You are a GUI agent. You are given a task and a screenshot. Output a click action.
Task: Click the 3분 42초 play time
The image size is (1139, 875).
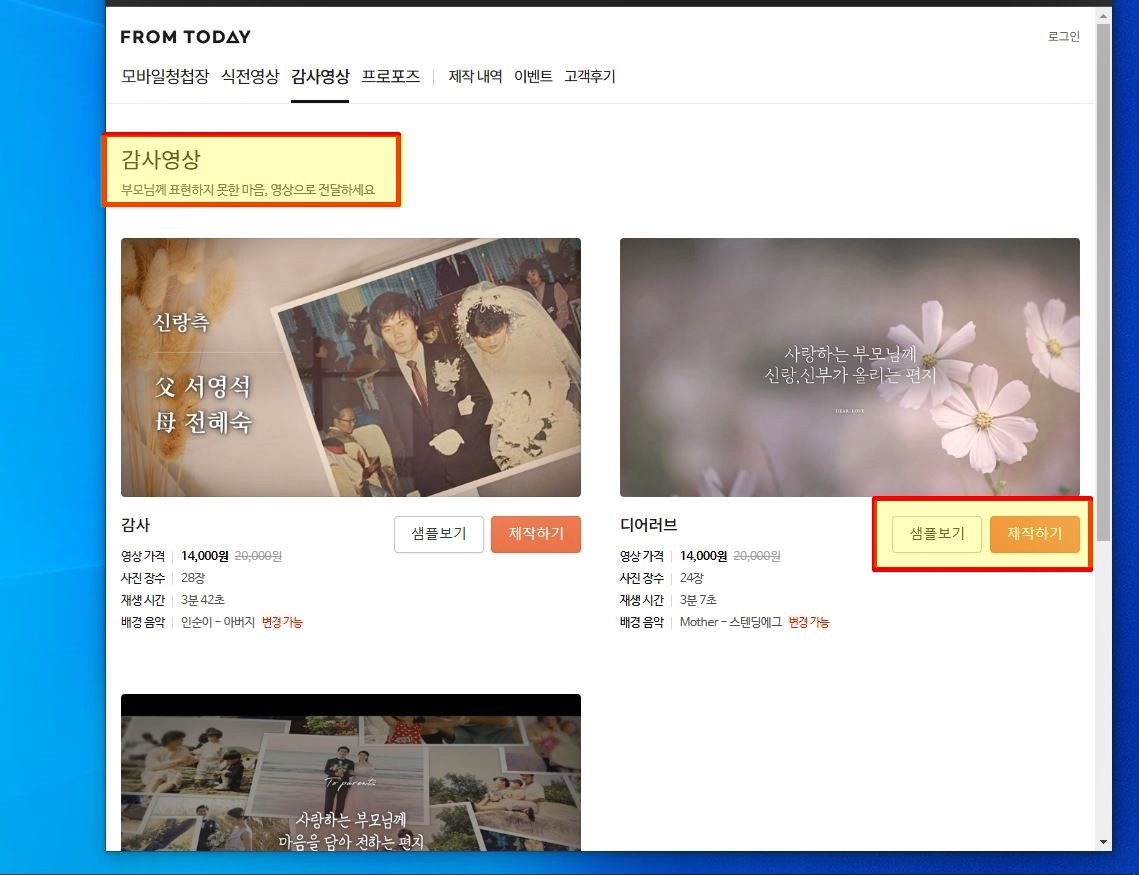point(203,600)
